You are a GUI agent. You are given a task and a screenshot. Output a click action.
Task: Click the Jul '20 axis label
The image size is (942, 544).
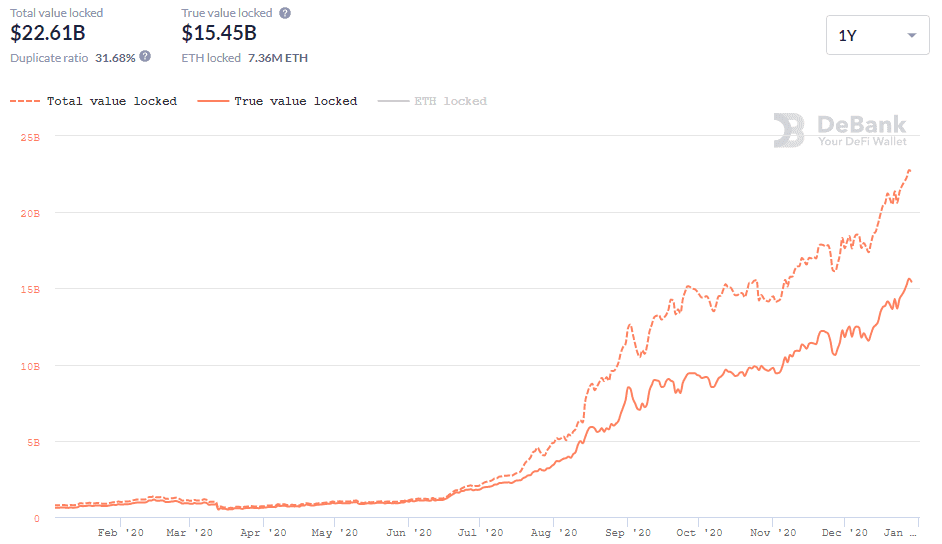(x=481, y=533)
